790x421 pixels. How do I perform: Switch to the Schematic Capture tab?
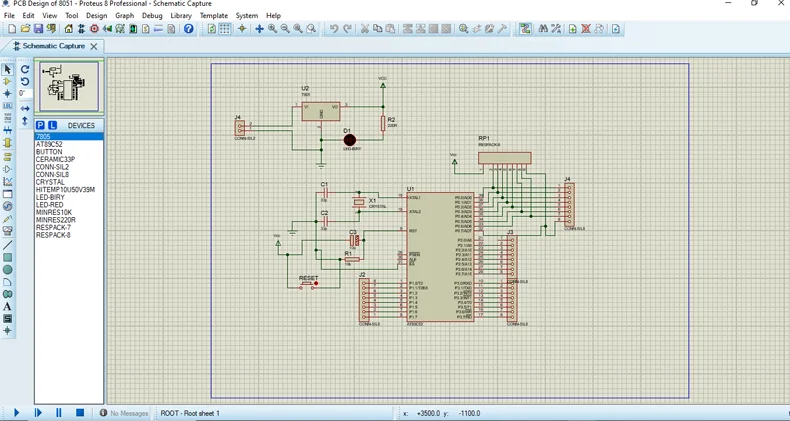[x=53, y=46]
